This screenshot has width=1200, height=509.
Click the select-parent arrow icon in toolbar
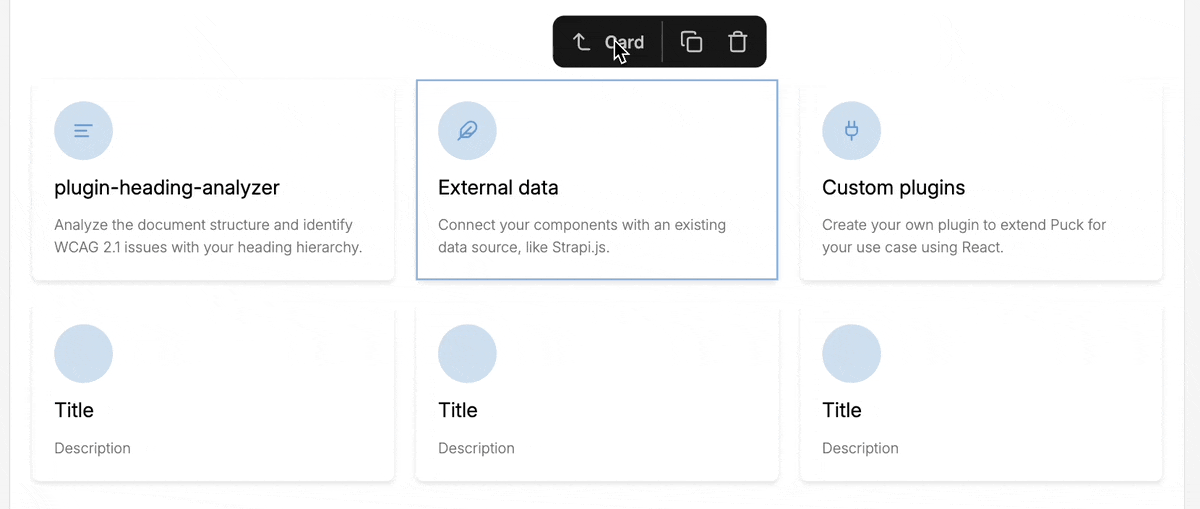point(582,42)
